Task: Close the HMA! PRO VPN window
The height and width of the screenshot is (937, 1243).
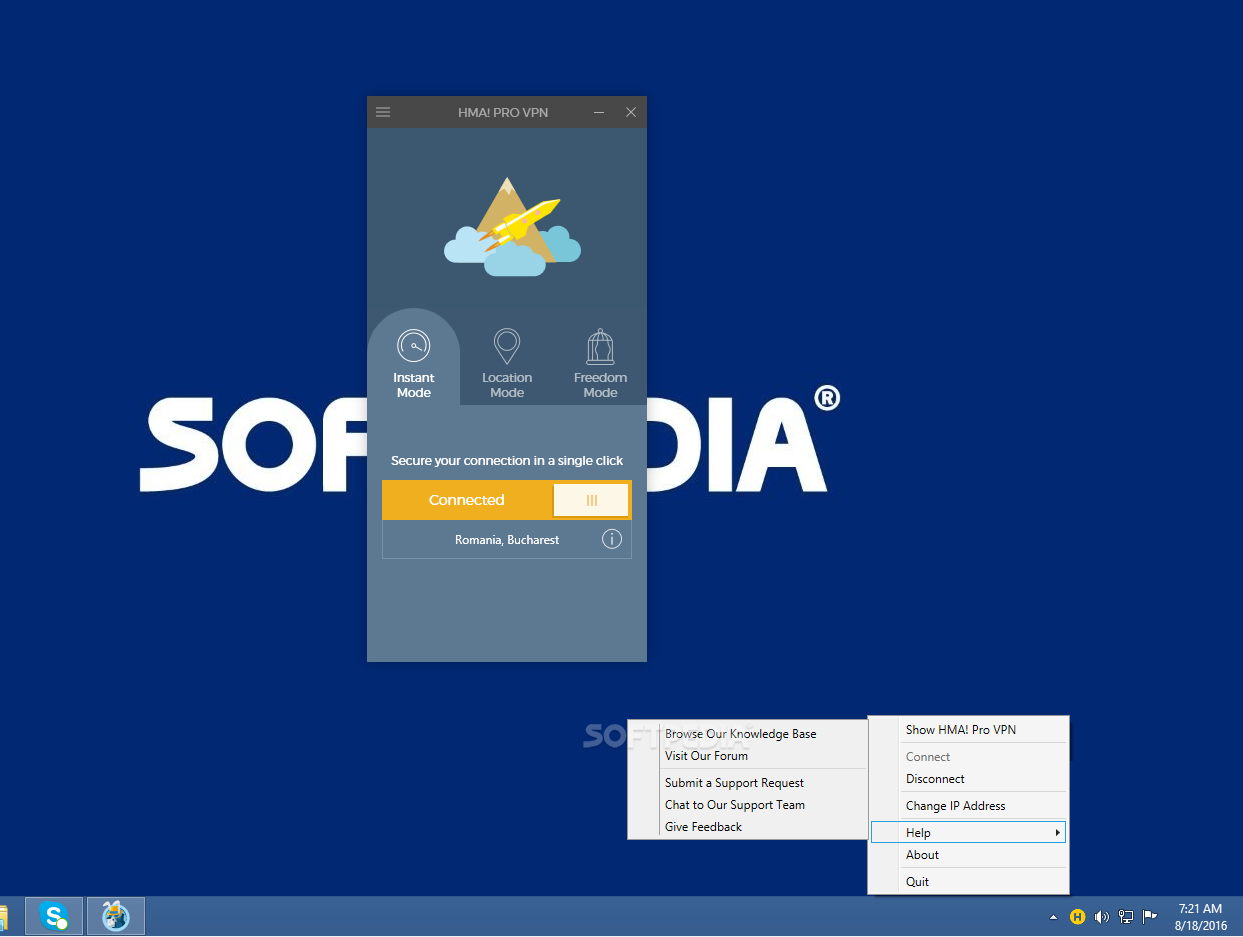Action: point(631,112)
